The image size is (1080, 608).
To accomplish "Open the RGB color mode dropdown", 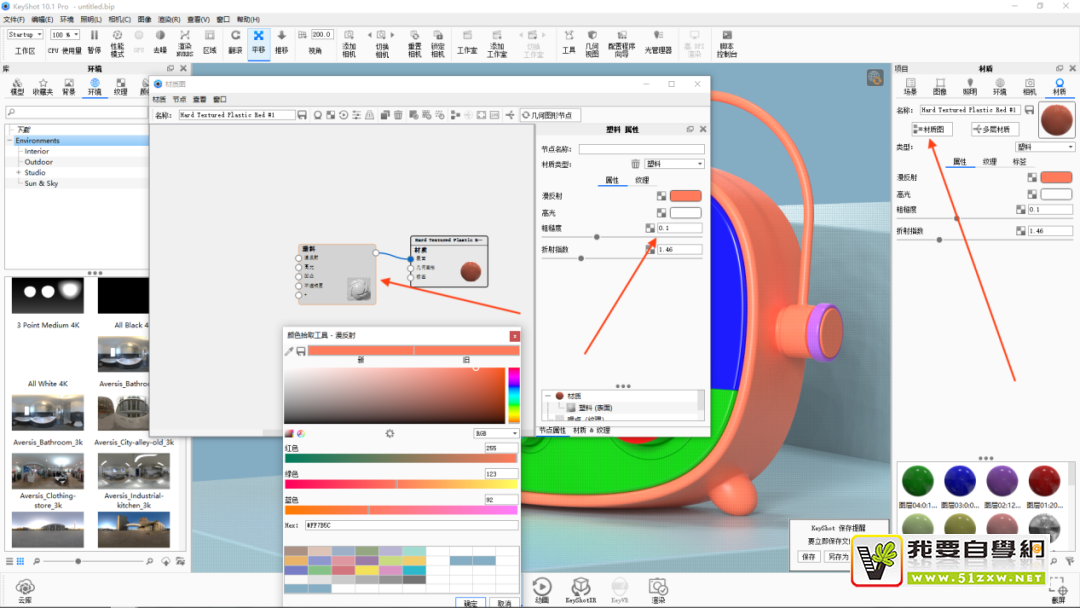I will point(495,433).
